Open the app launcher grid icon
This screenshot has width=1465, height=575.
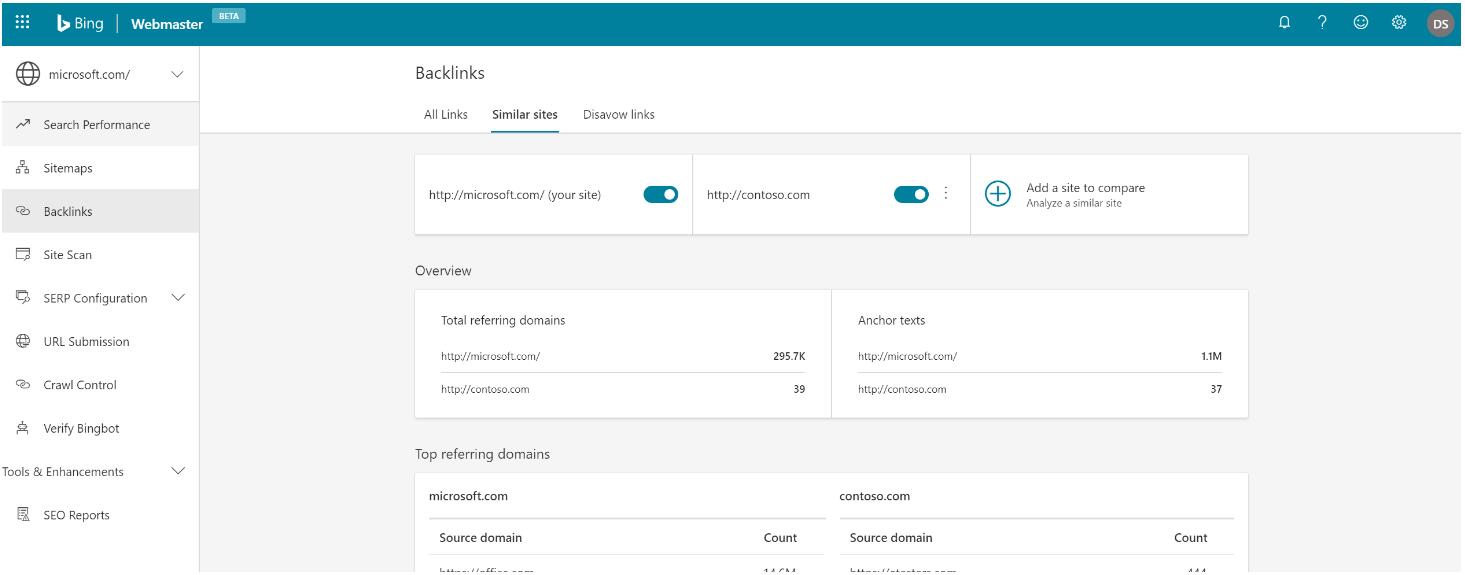23,23
